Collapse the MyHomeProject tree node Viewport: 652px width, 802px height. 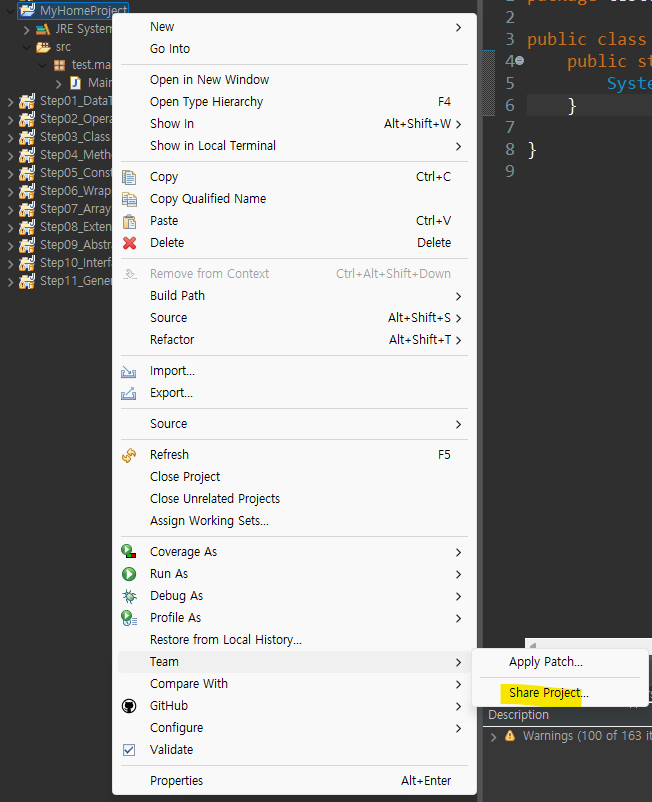[10, 10]
